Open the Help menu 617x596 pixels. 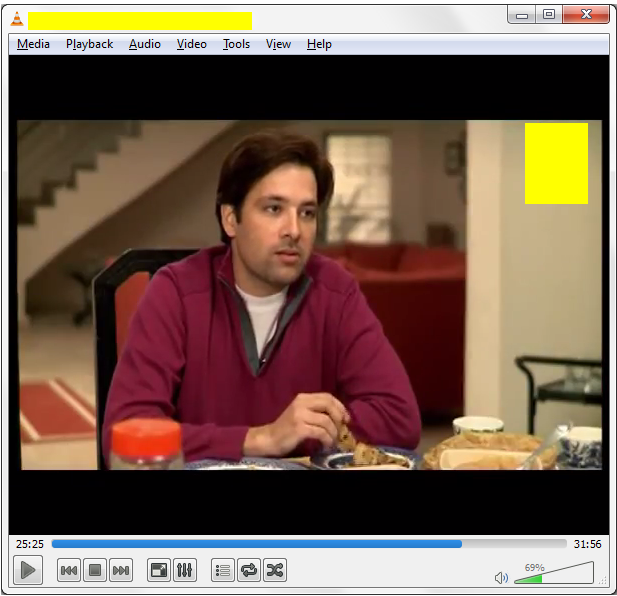tap(319, 44)
